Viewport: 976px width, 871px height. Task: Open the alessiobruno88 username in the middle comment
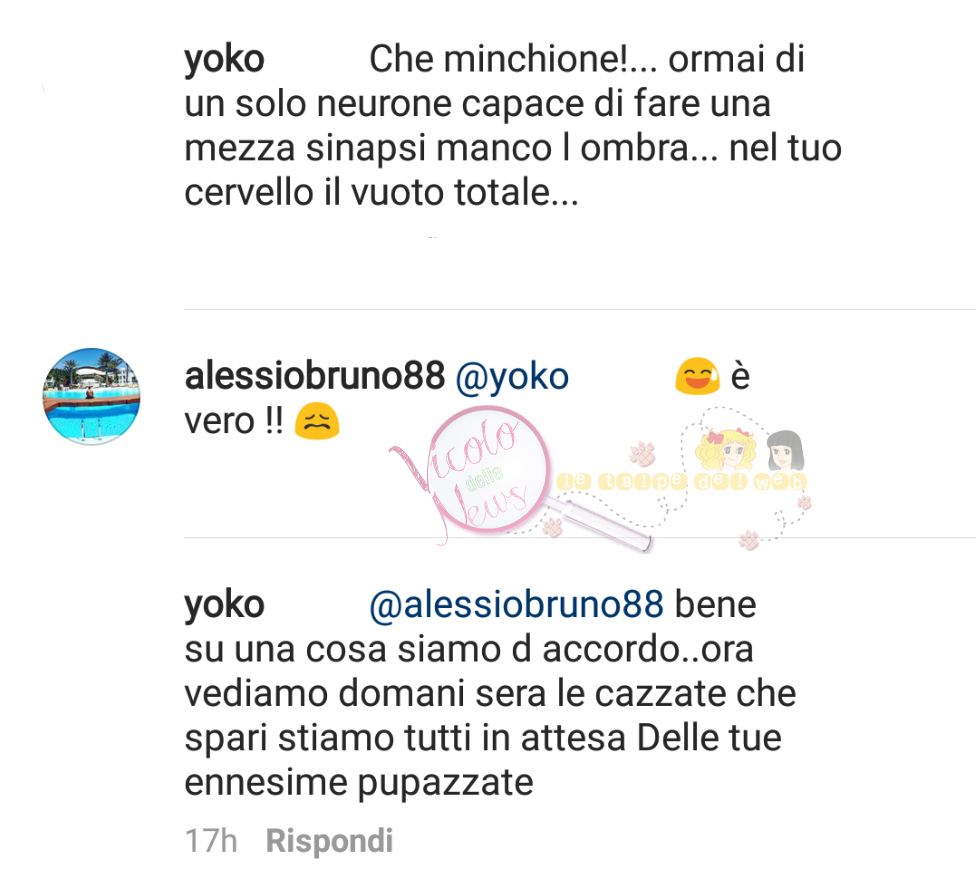(315, 376)
